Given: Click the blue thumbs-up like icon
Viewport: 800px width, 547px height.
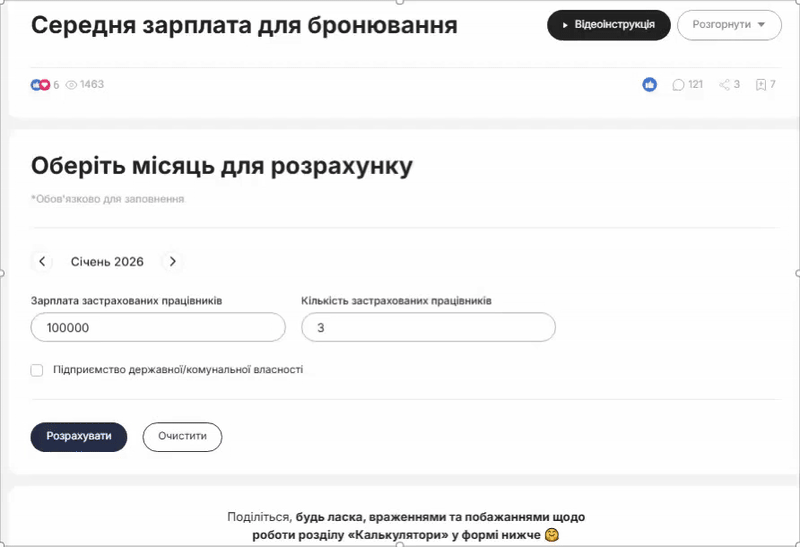Looking at the screenshot, I should pos(650,85).
